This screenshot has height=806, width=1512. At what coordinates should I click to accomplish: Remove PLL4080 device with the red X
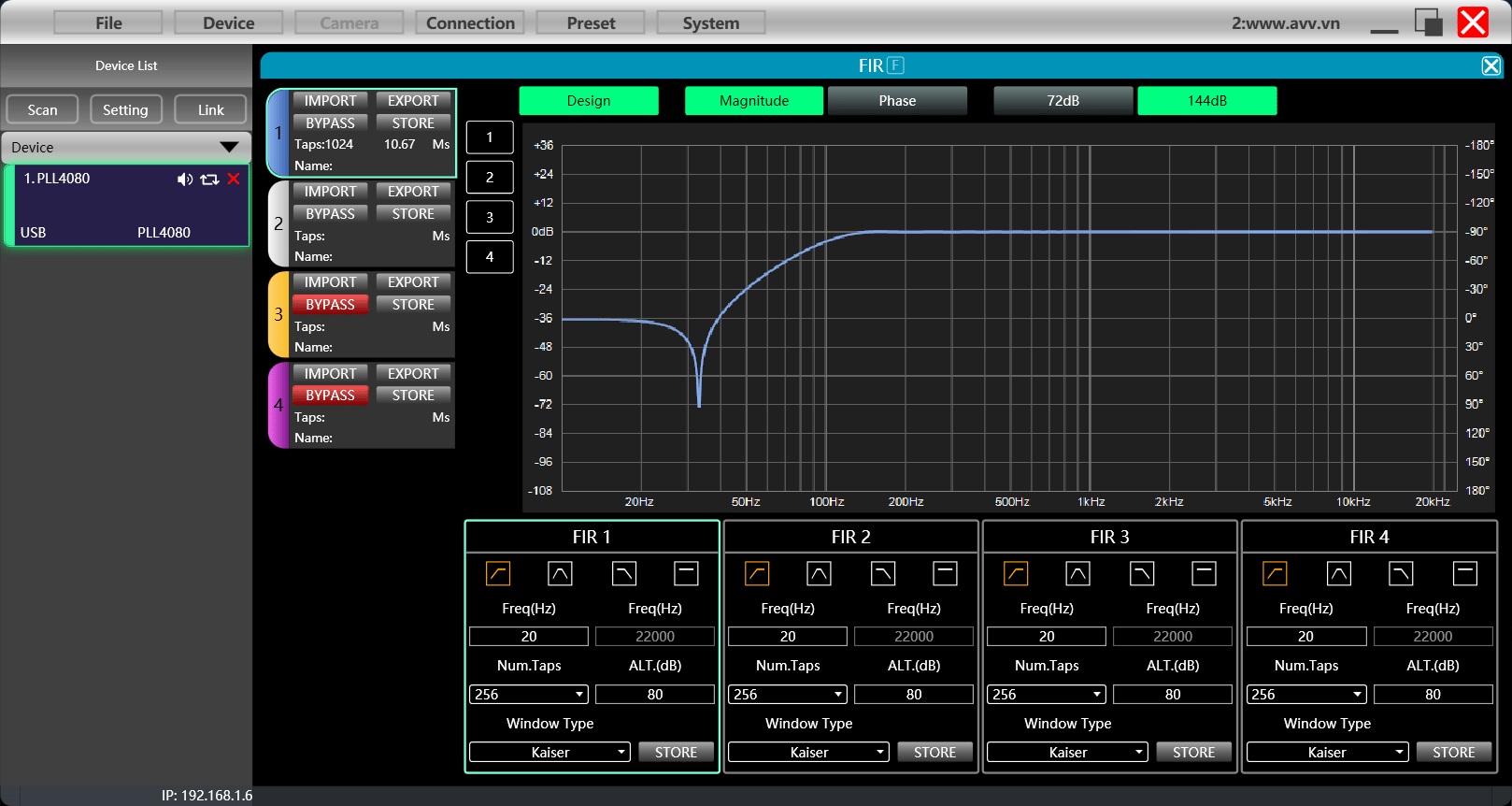(234, 179)
